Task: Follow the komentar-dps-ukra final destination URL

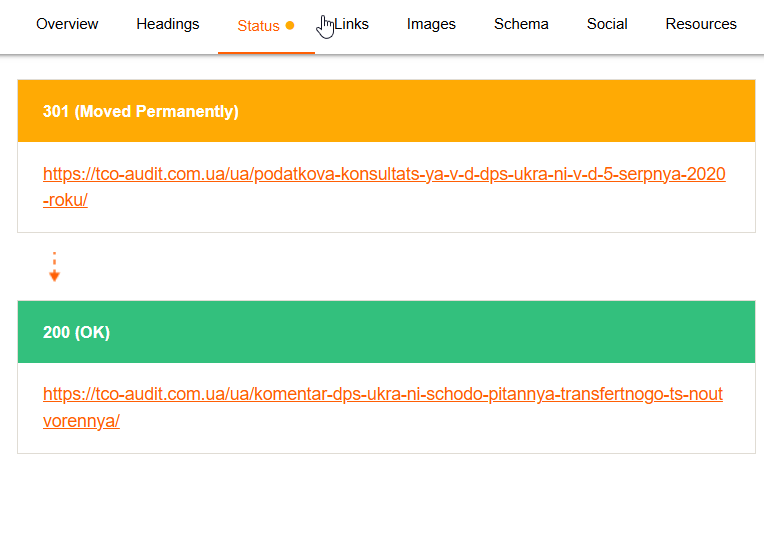Action: 382,395
